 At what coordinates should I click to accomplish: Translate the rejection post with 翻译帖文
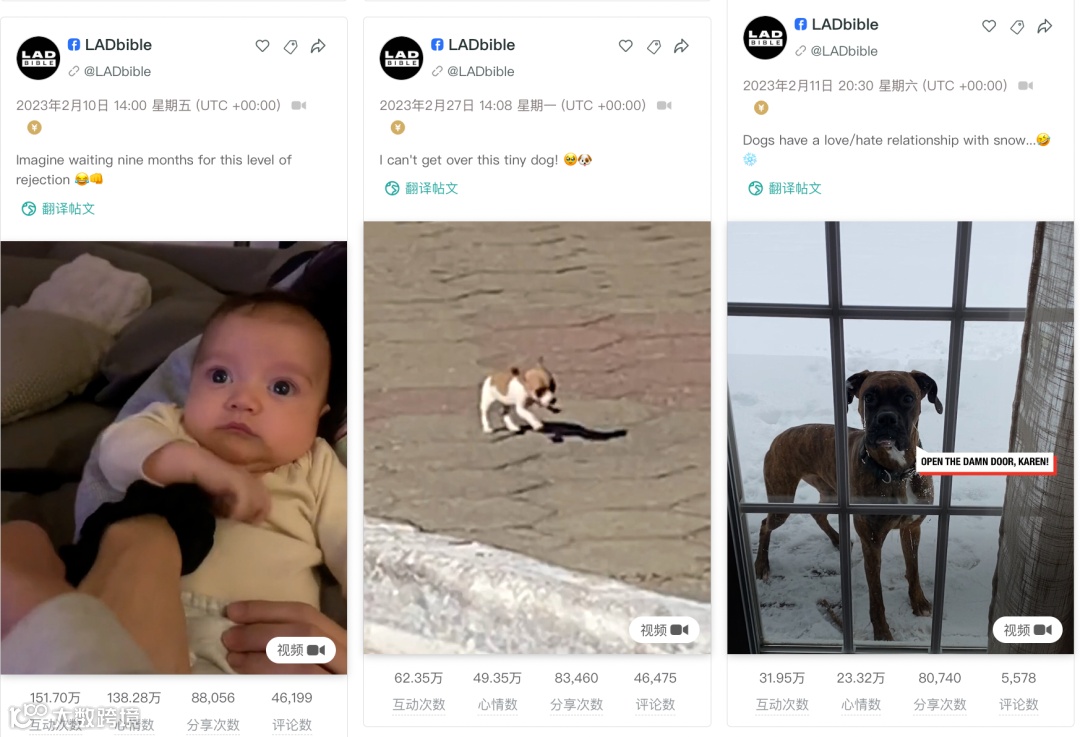pos(58,209)
